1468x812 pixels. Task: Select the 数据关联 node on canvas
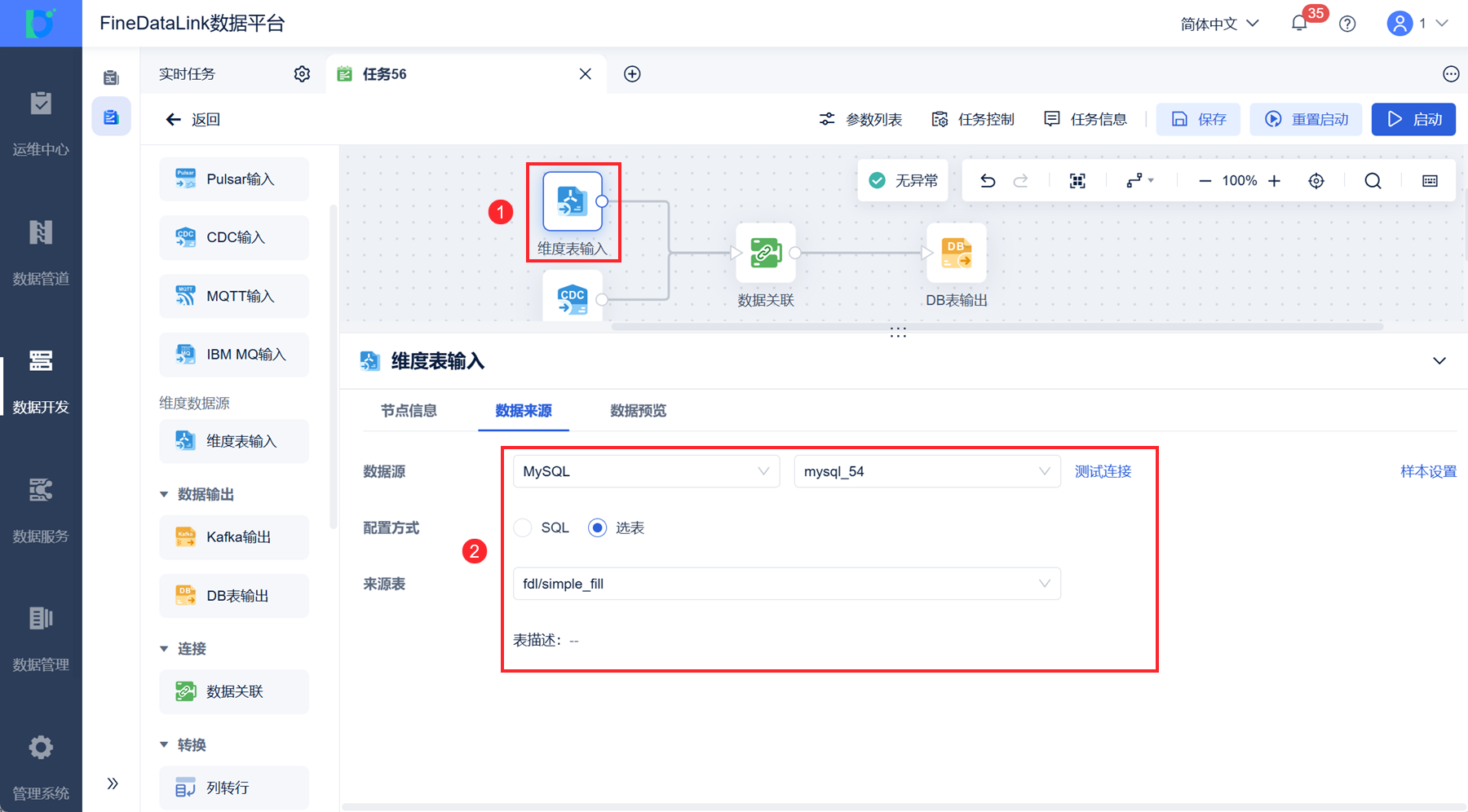tap(766, 253)
